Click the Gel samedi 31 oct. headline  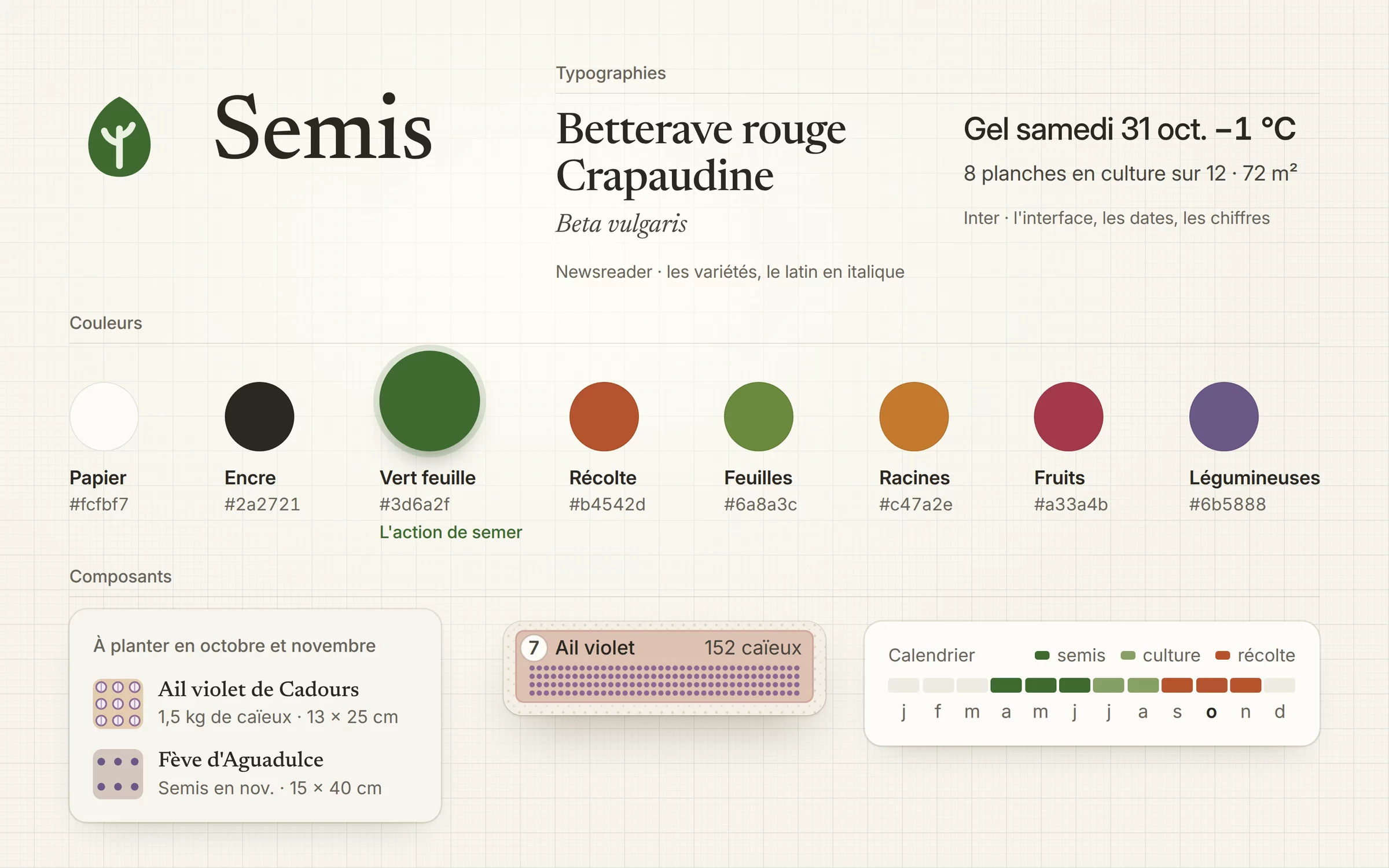tap(1130, 128)
